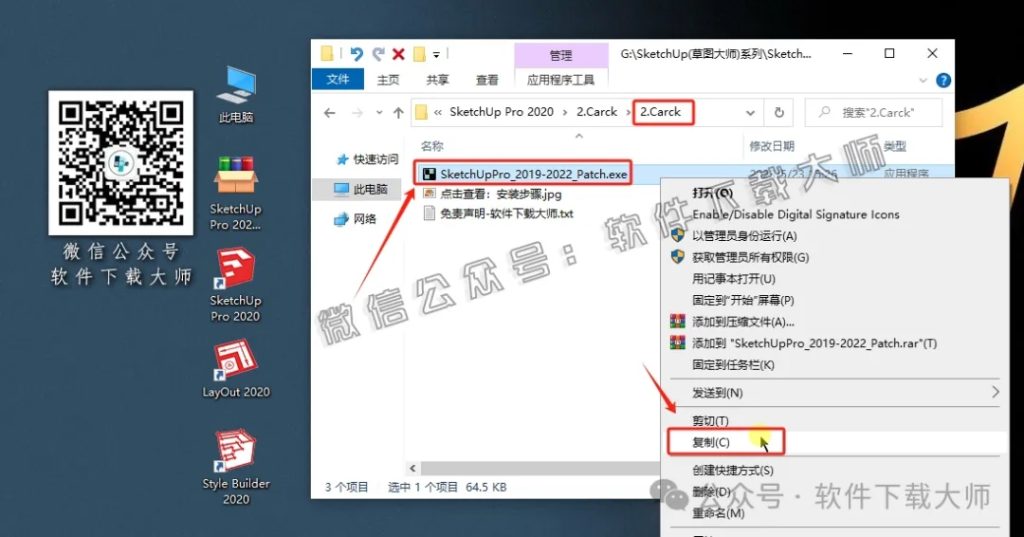1024x537 pixels.
Task: Open the 应用程序工具 ribbon tab
Action: 561,80
